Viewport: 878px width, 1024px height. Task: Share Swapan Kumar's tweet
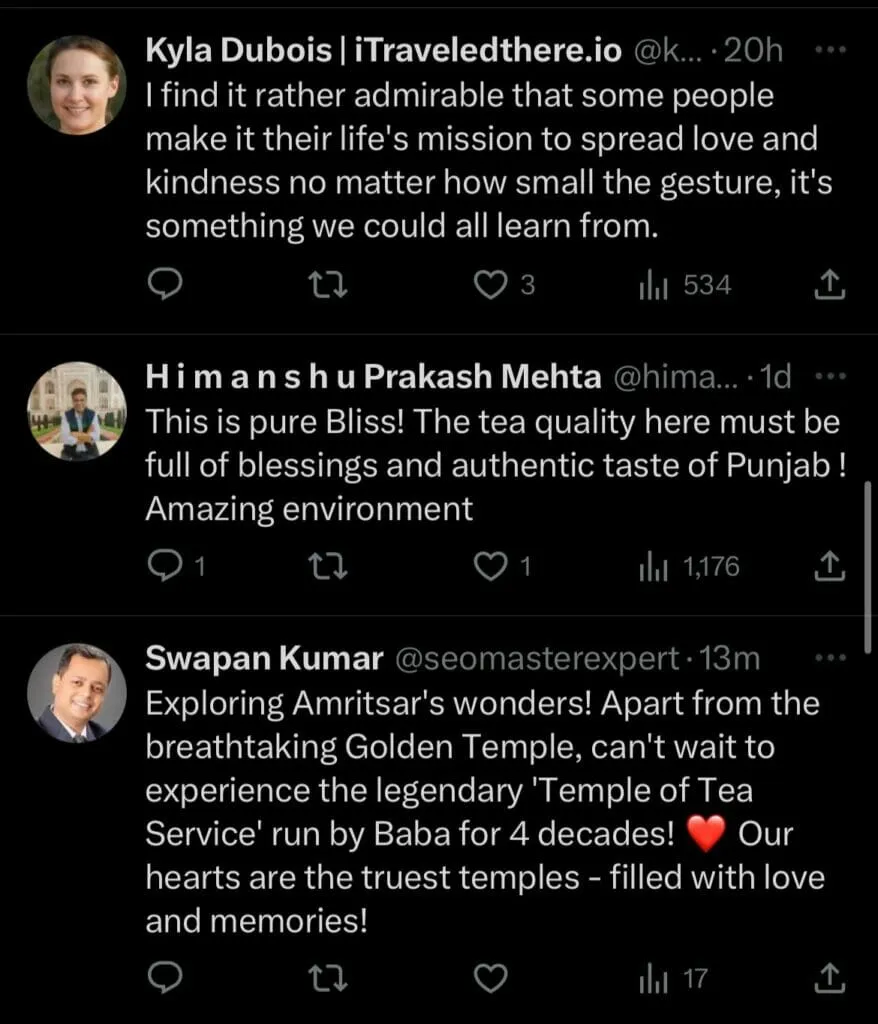[x=830, y=978]
